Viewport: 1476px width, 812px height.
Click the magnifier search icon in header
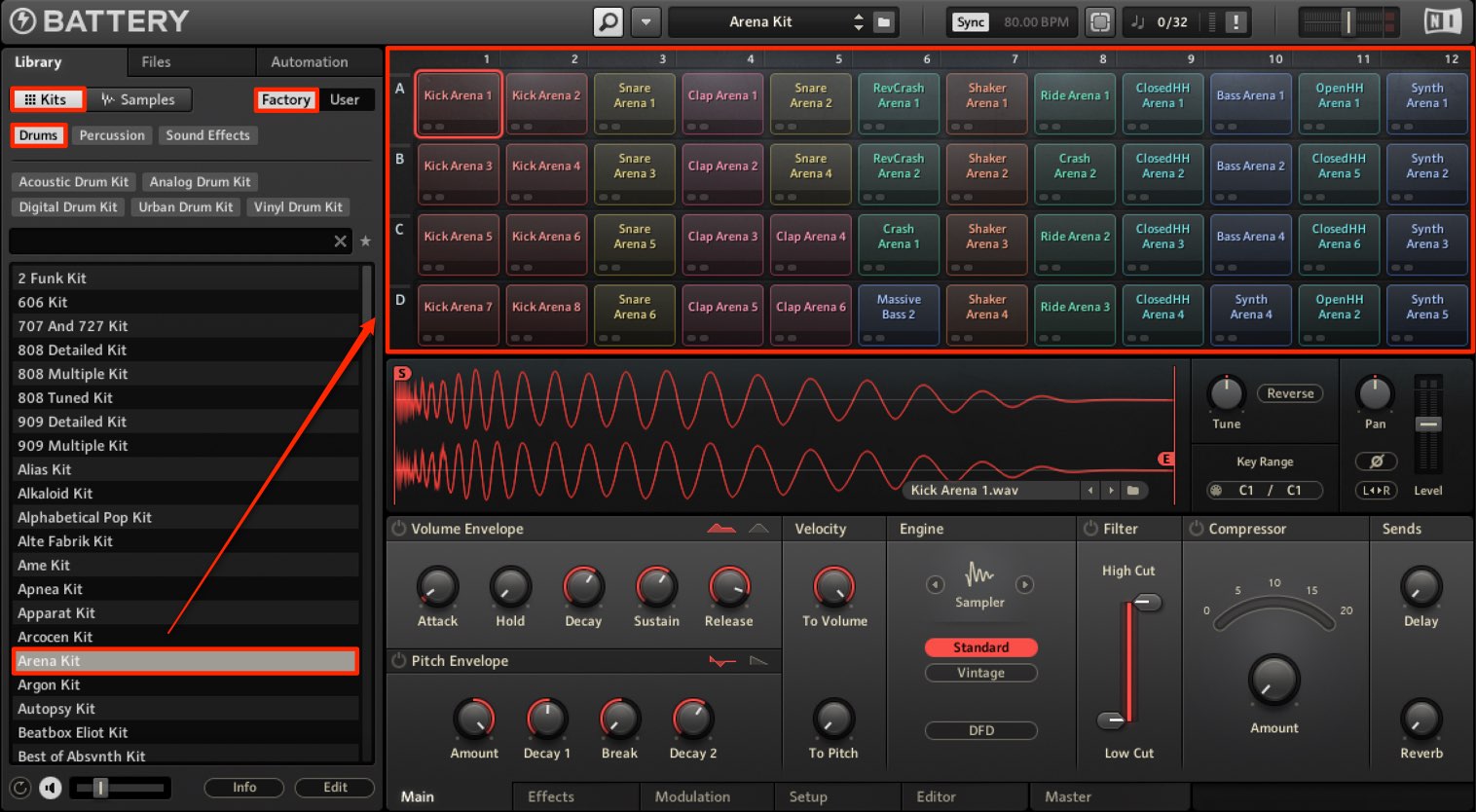click(609, 21)
